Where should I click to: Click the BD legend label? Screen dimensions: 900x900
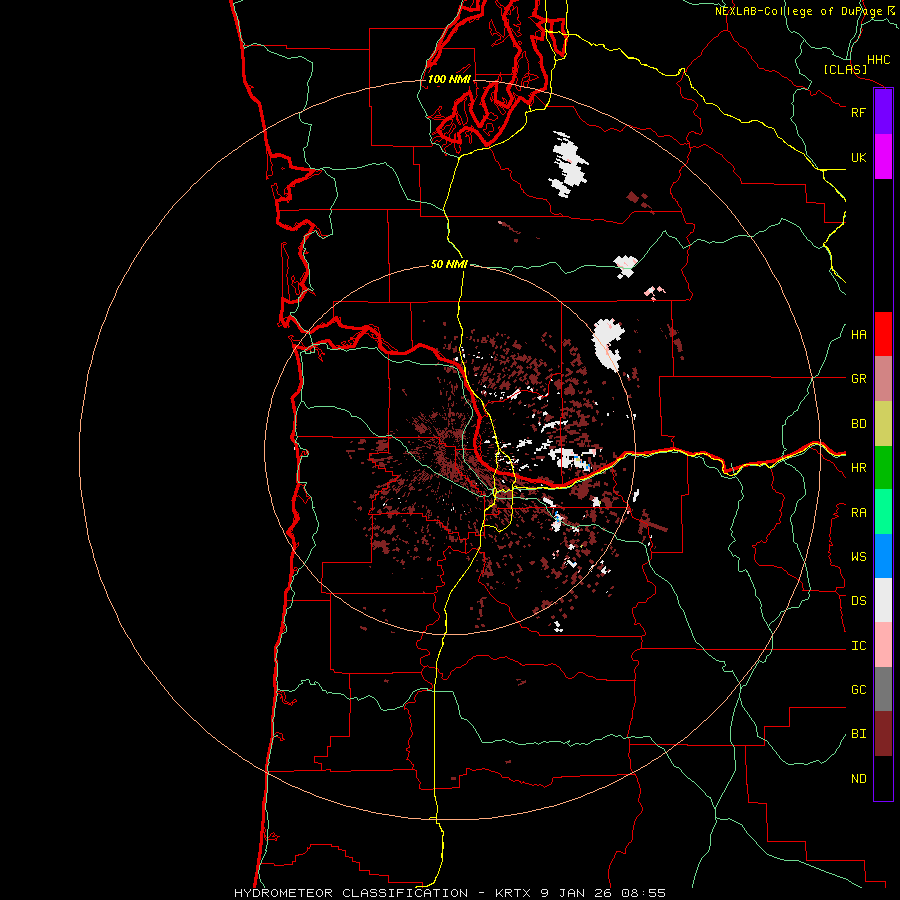(x=858, y=424)
